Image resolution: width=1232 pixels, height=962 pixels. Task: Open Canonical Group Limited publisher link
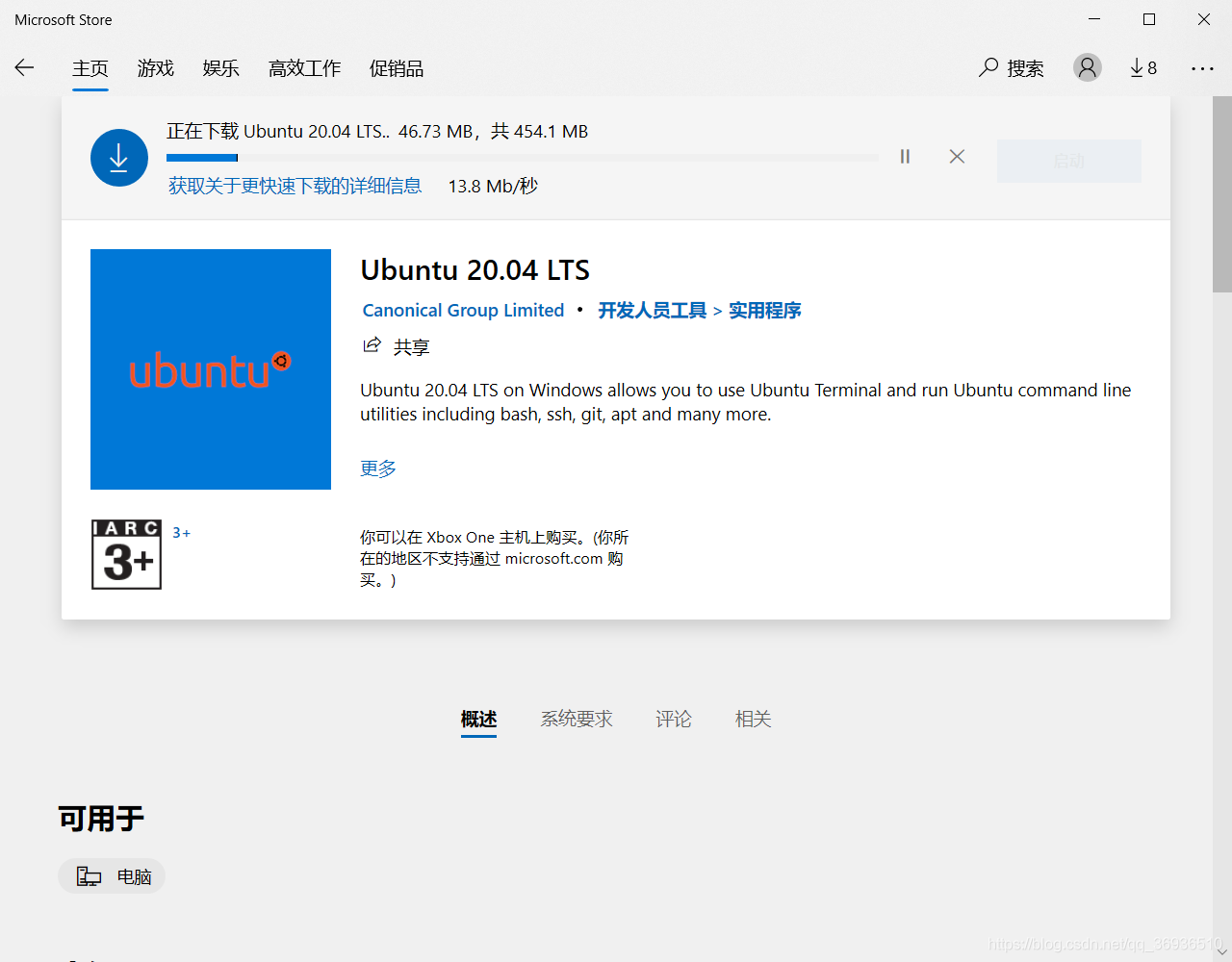click(463, 310)
